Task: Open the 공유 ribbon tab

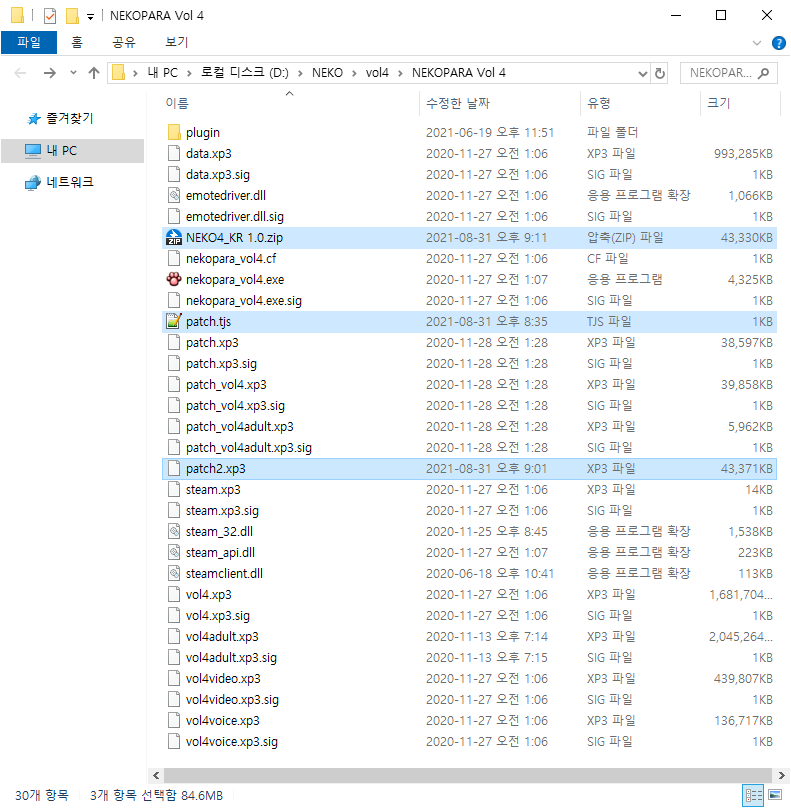Action: [x=124, y=42]
